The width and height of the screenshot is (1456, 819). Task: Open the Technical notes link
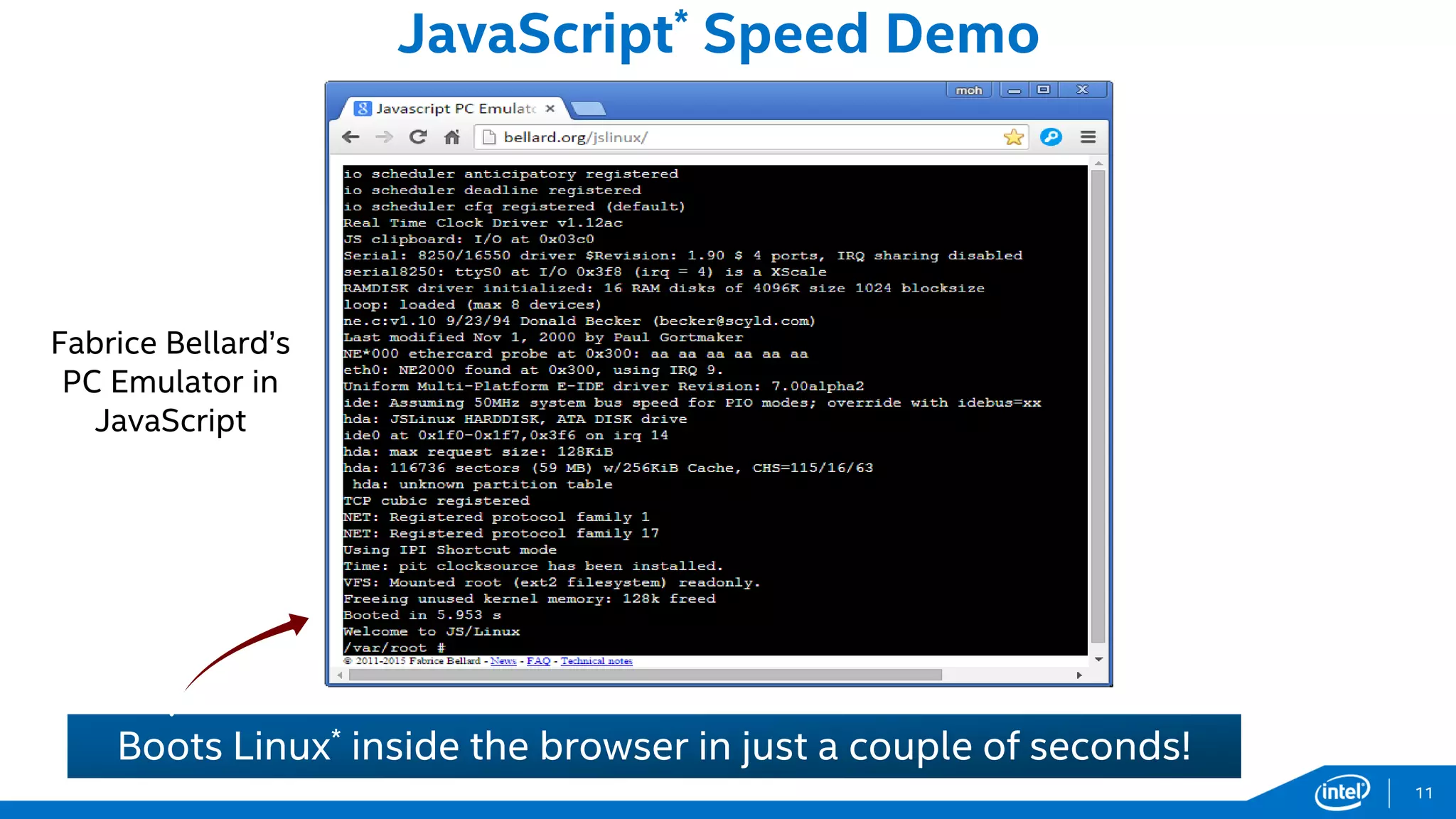point(596,661)
